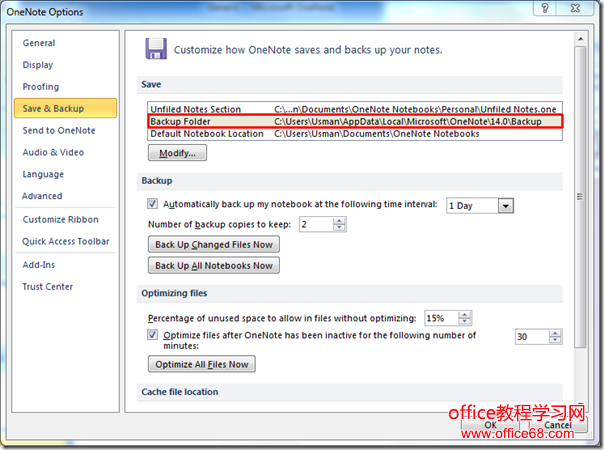Click the Cancel button
The width and height of the screenshot is (604, 450).
tap(558, 425)
